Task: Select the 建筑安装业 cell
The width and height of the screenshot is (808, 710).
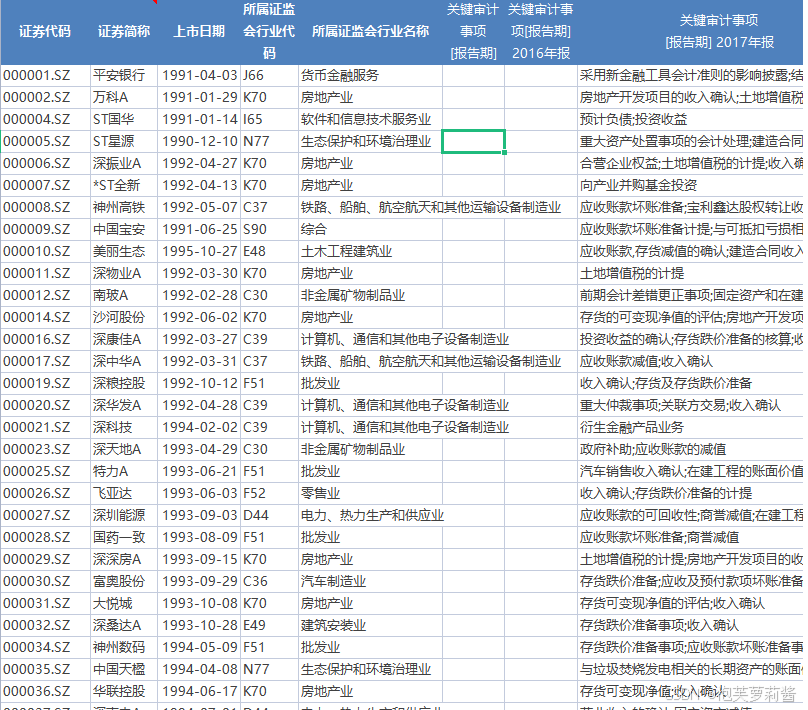Action: click(x=370, y=625)
